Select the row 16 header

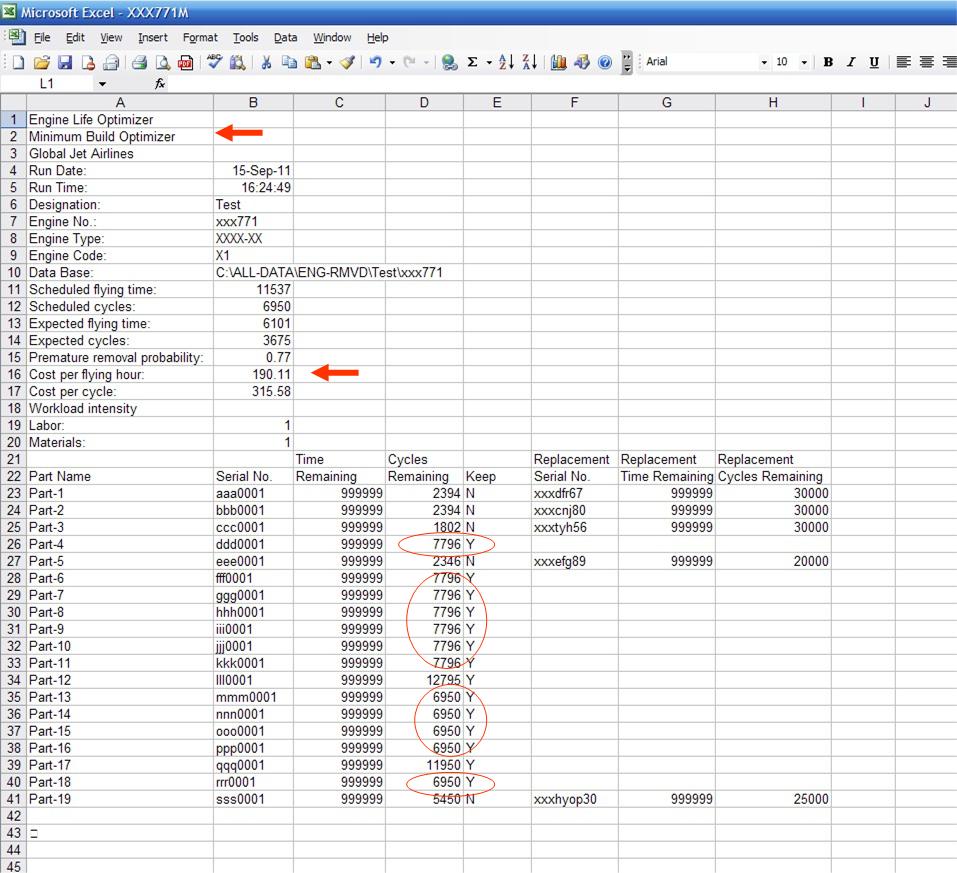click(13, 375)
